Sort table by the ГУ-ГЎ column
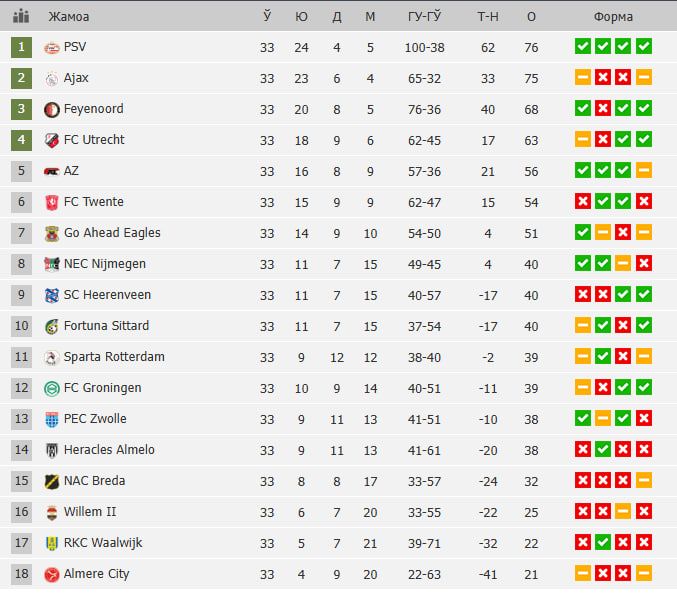 [424, 17]
